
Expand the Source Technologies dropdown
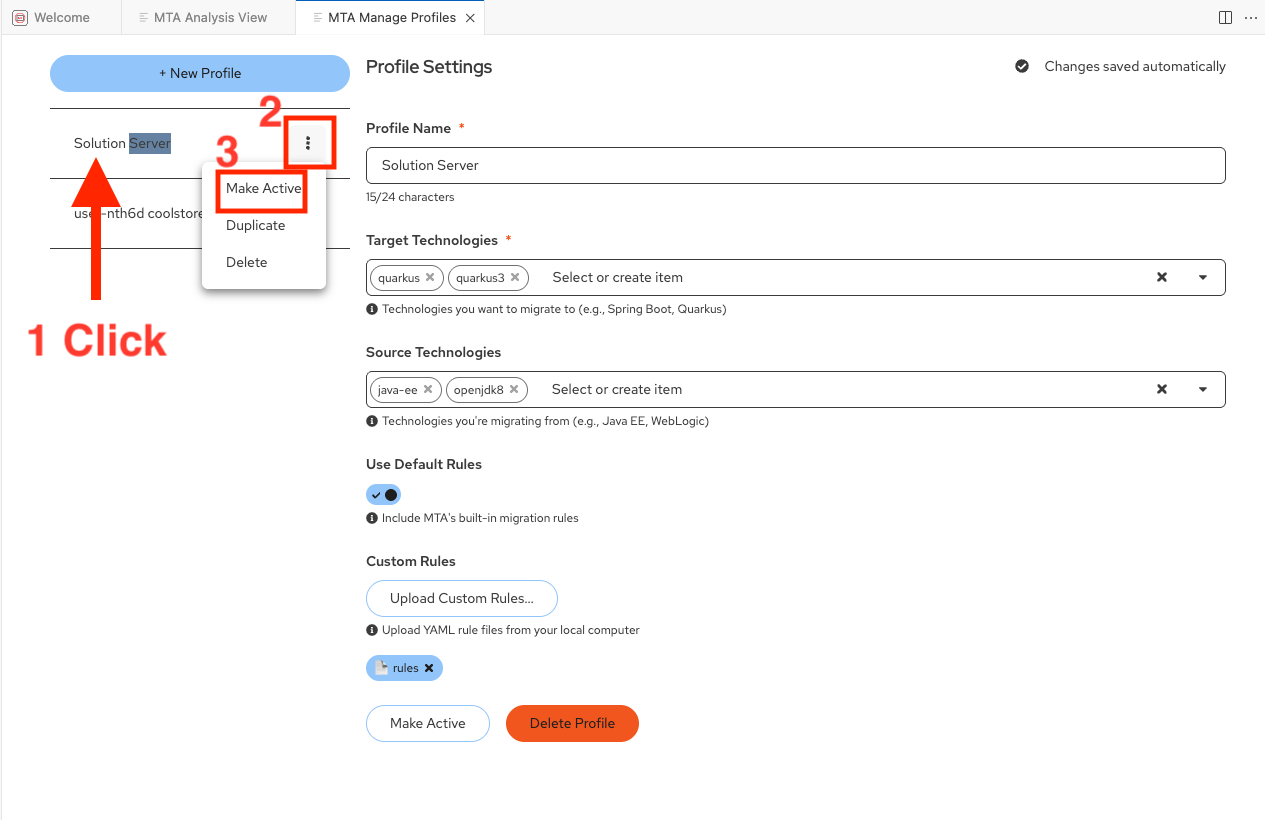point(1203,389)
